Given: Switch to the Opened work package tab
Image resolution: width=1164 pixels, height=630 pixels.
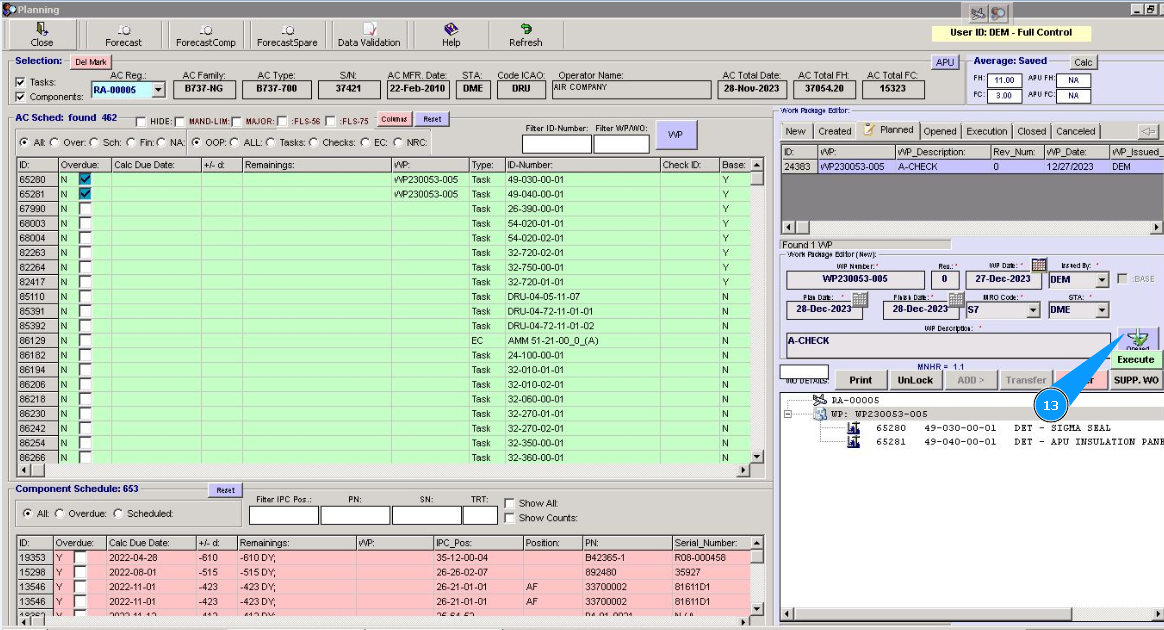Looking at the screenshot, I should [x=939, y=131].
